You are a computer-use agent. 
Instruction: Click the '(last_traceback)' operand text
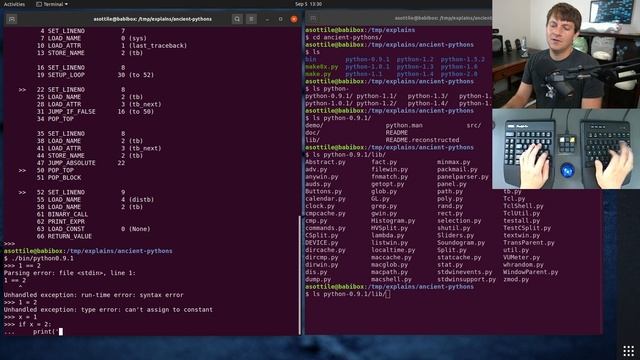158,46
